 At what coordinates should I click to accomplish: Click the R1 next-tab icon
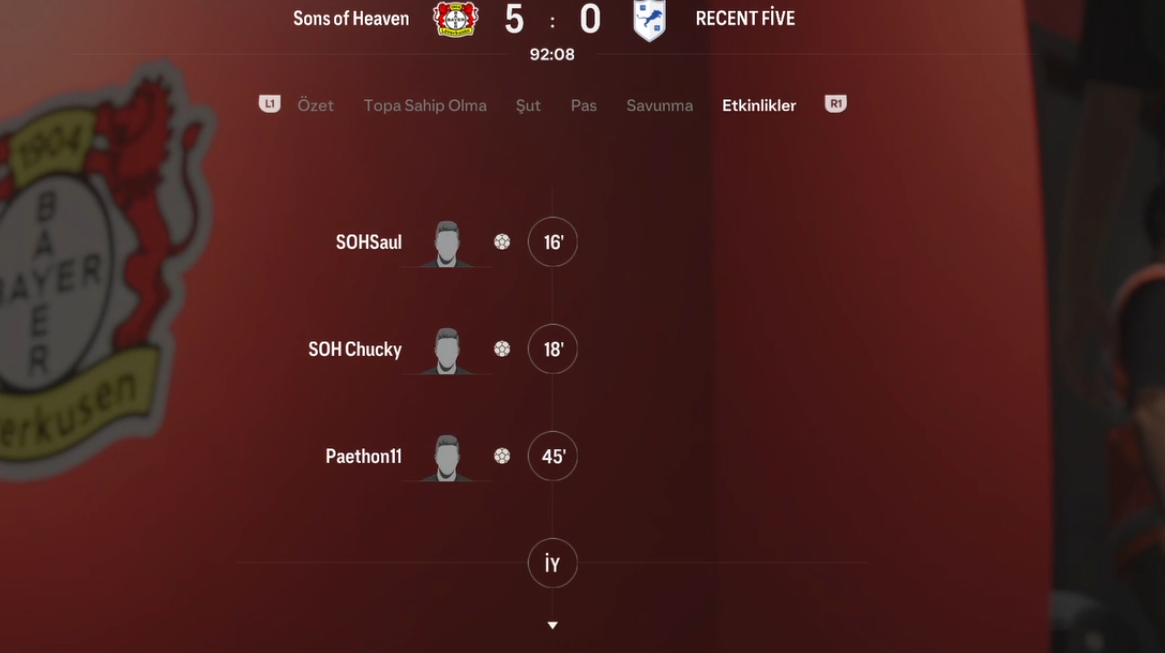(x=836, y=103)
